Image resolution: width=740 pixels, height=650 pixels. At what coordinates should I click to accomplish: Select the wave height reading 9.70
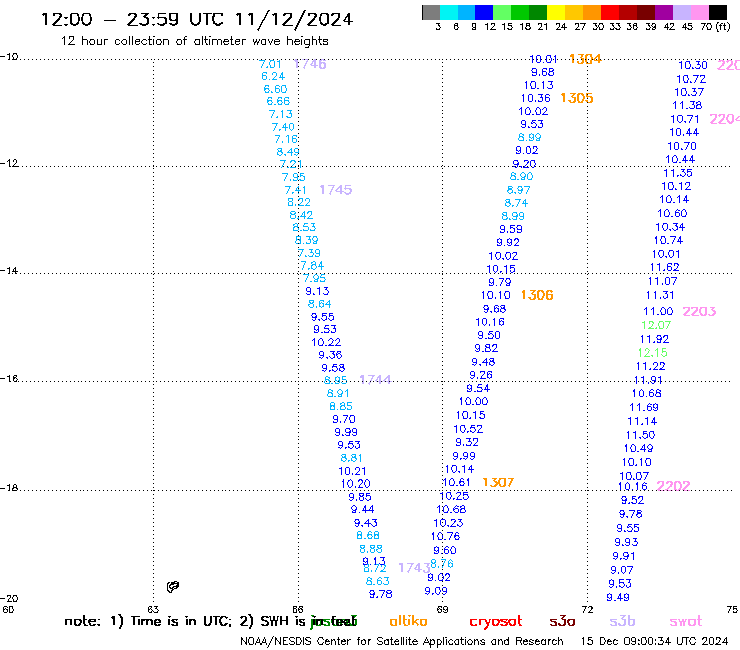tap(344, 419)
